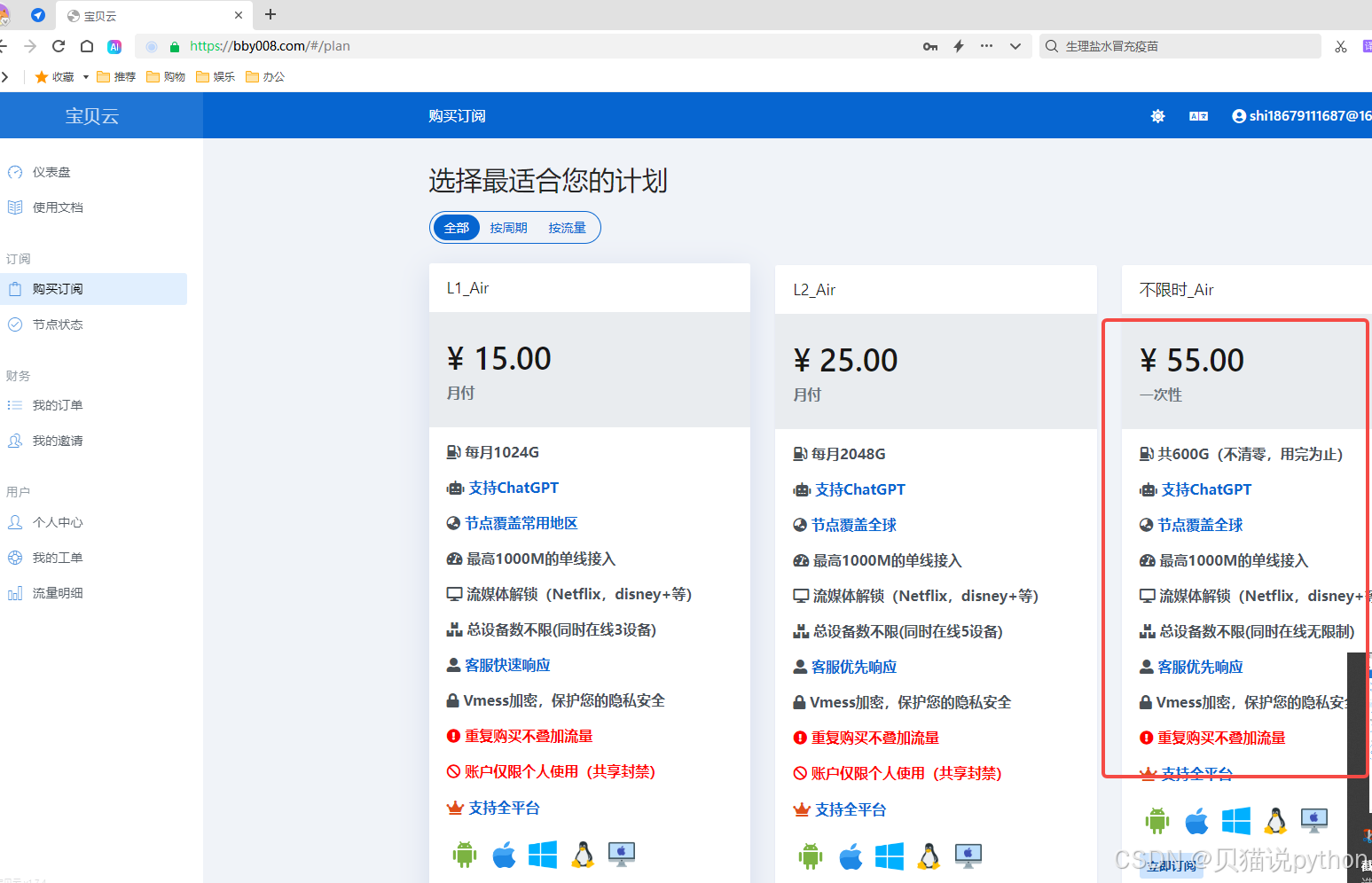Select the 按流量 plan filter

click(567, 228)
